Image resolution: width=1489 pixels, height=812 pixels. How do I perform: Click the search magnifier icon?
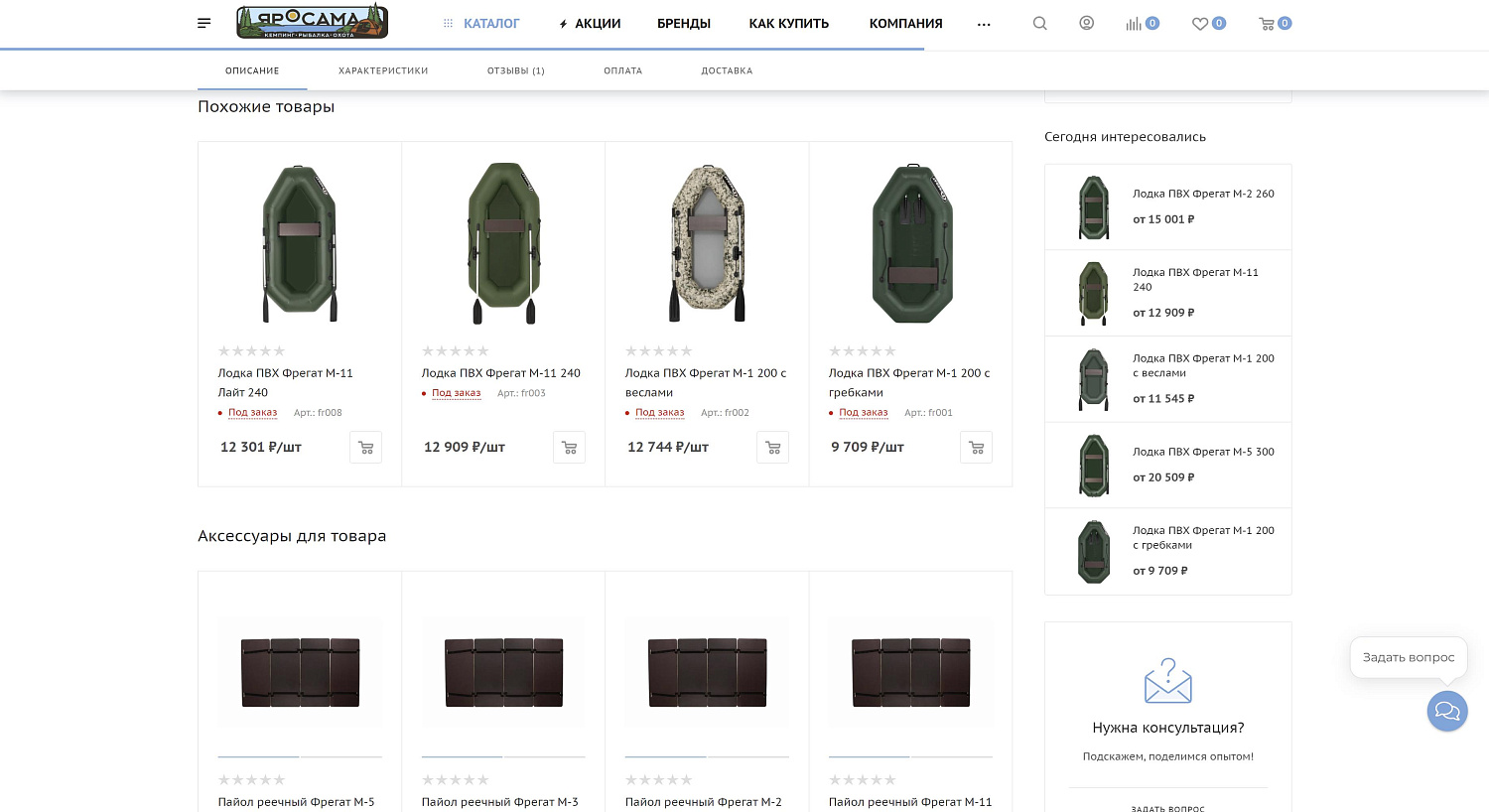pos(1039,23)
